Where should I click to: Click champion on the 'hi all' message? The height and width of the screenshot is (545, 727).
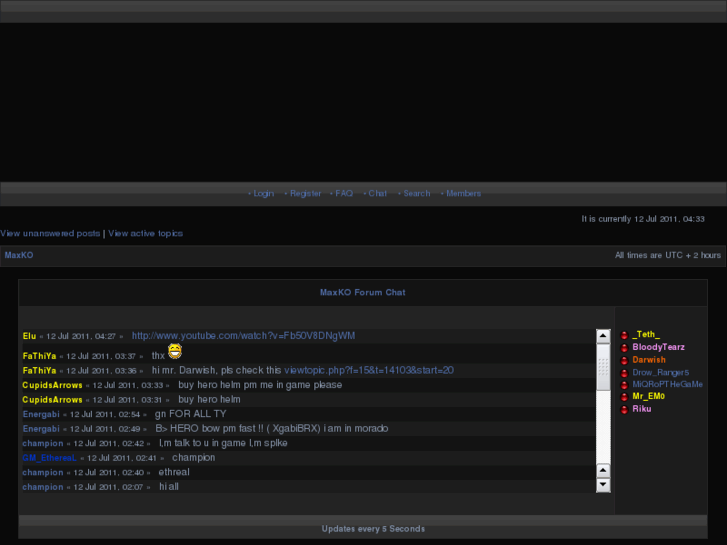[x=43, y=487]
